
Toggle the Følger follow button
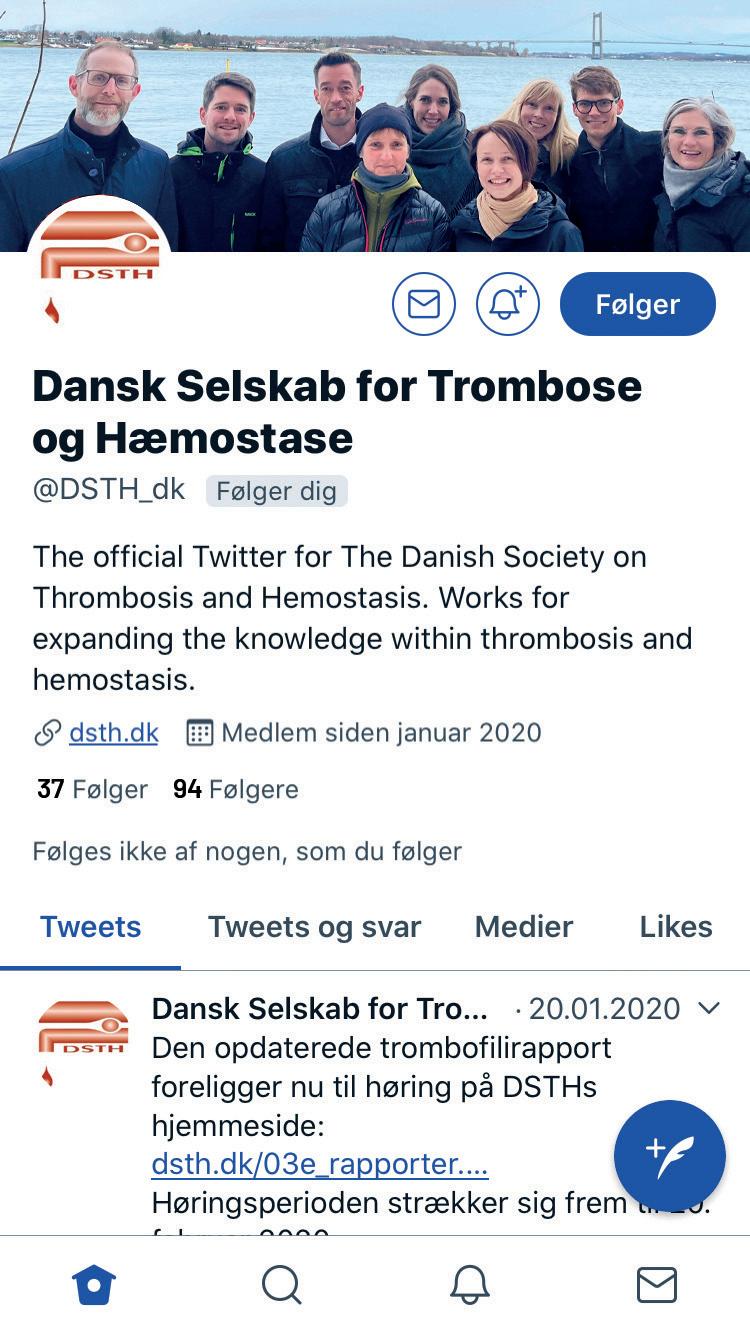click(x=637, y=304)
